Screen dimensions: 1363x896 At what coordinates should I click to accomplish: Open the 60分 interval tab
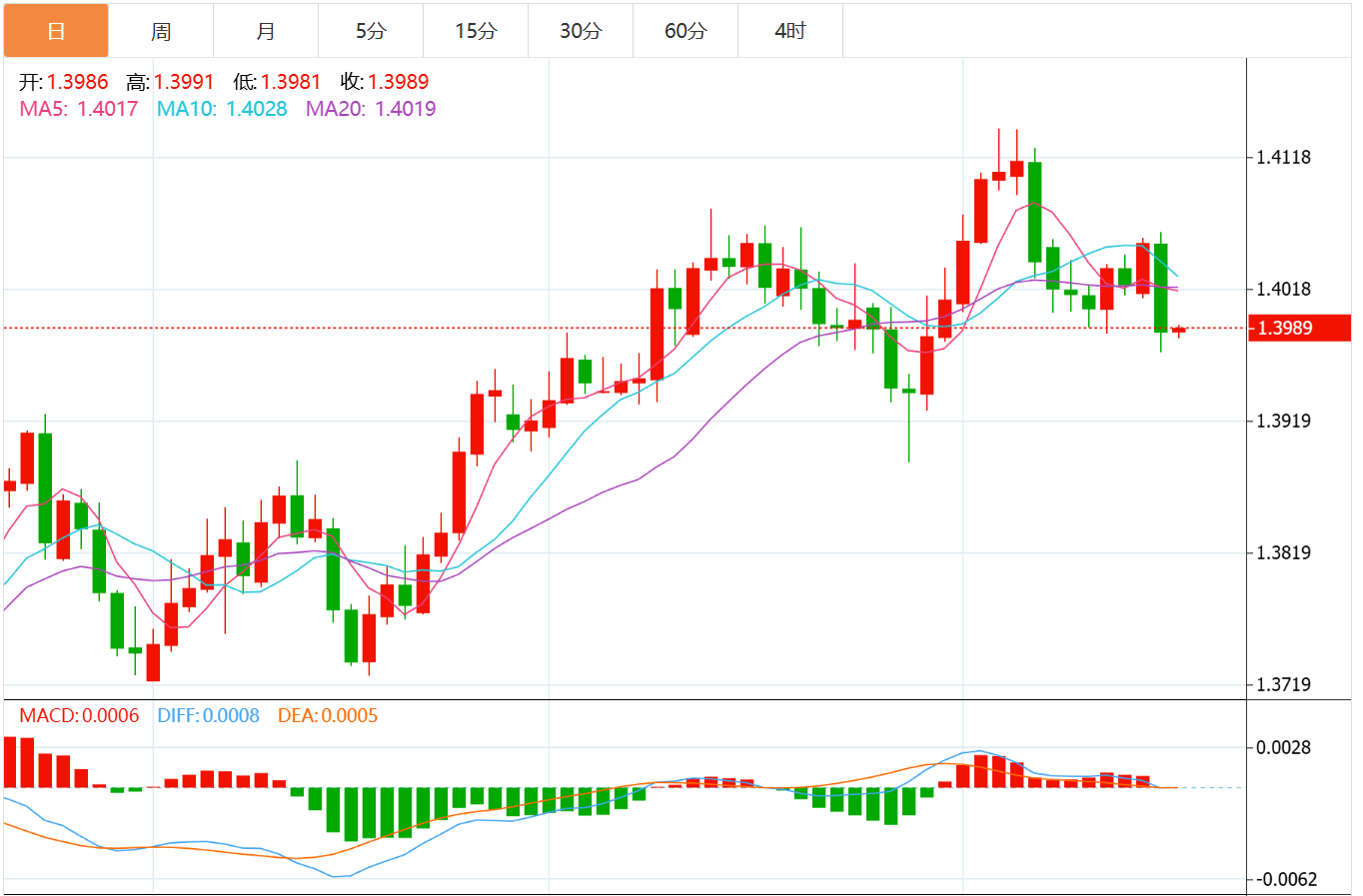click(x=685, y=31)
